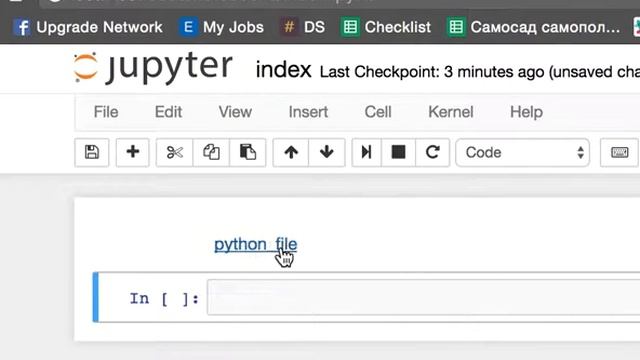This screenshot has width=640, height=360.
Task: Open command palette keyboard icon
Action: tap(619, 152)
